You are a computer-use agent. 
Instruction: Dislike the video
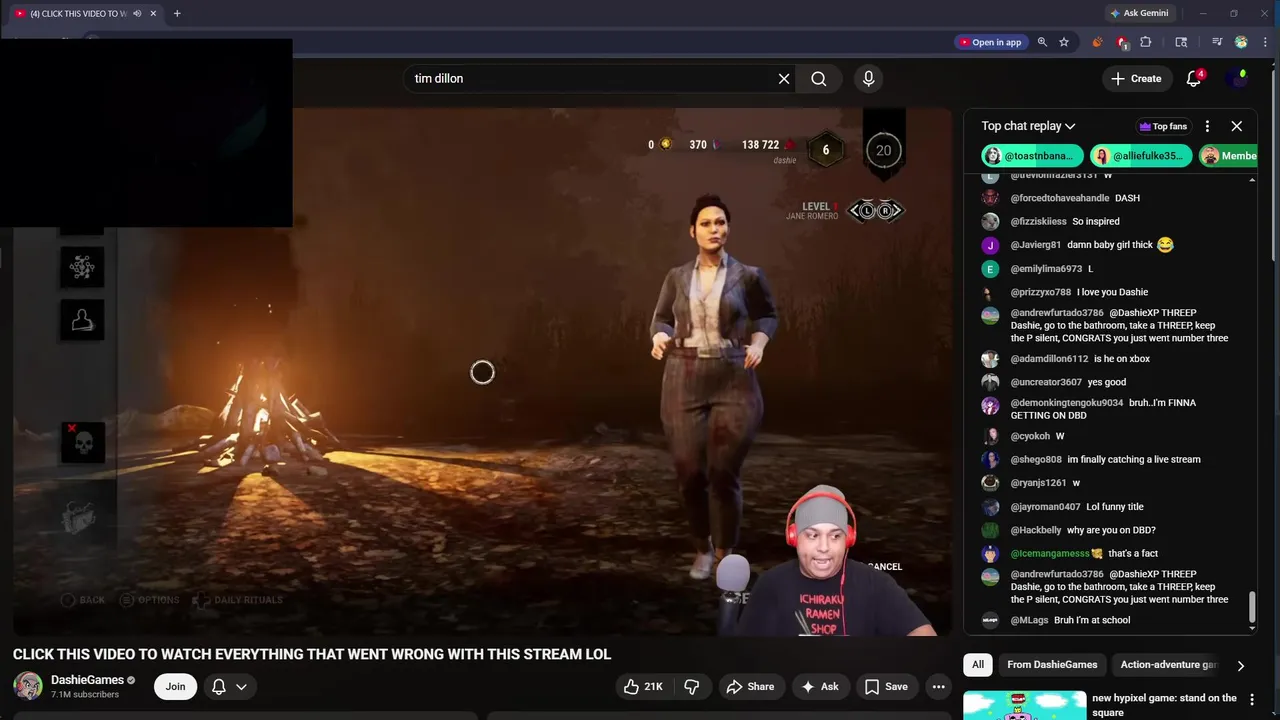[x=691, y=686]
